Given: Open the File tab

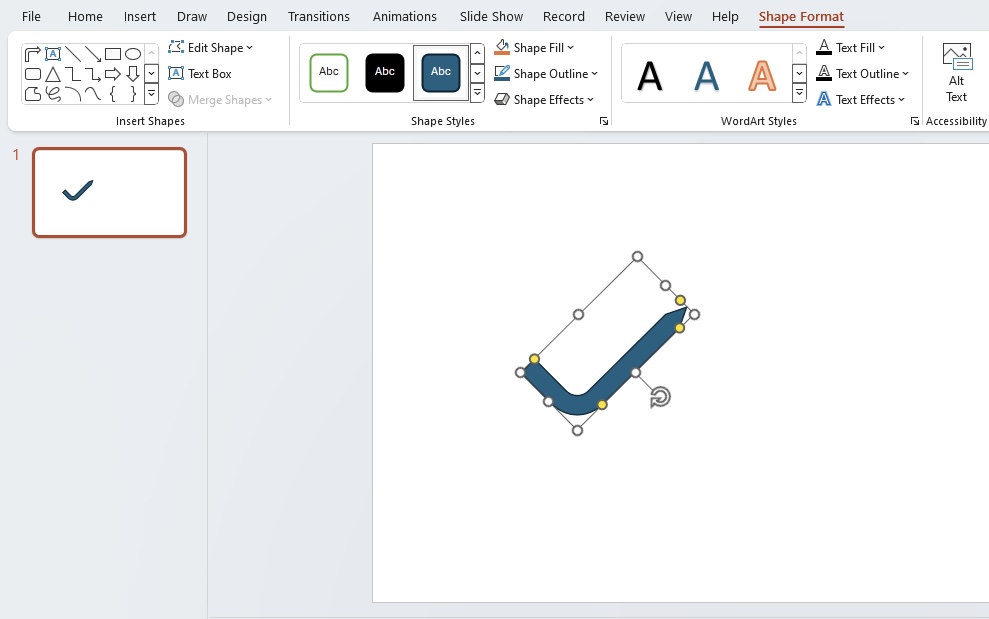Looking at the screenshot, I should pos(31,16).
